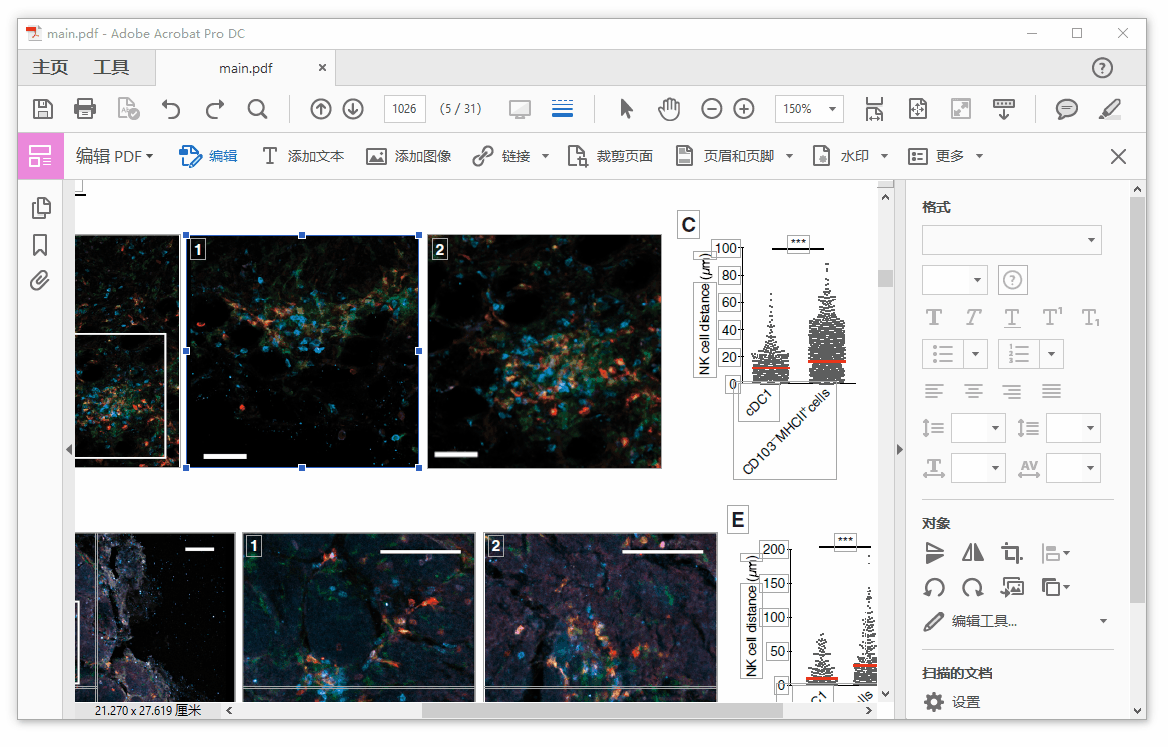This screenshot has width=1168, height=747.
Task: Toggle underline text formatting
Action: pos(1012,318)
